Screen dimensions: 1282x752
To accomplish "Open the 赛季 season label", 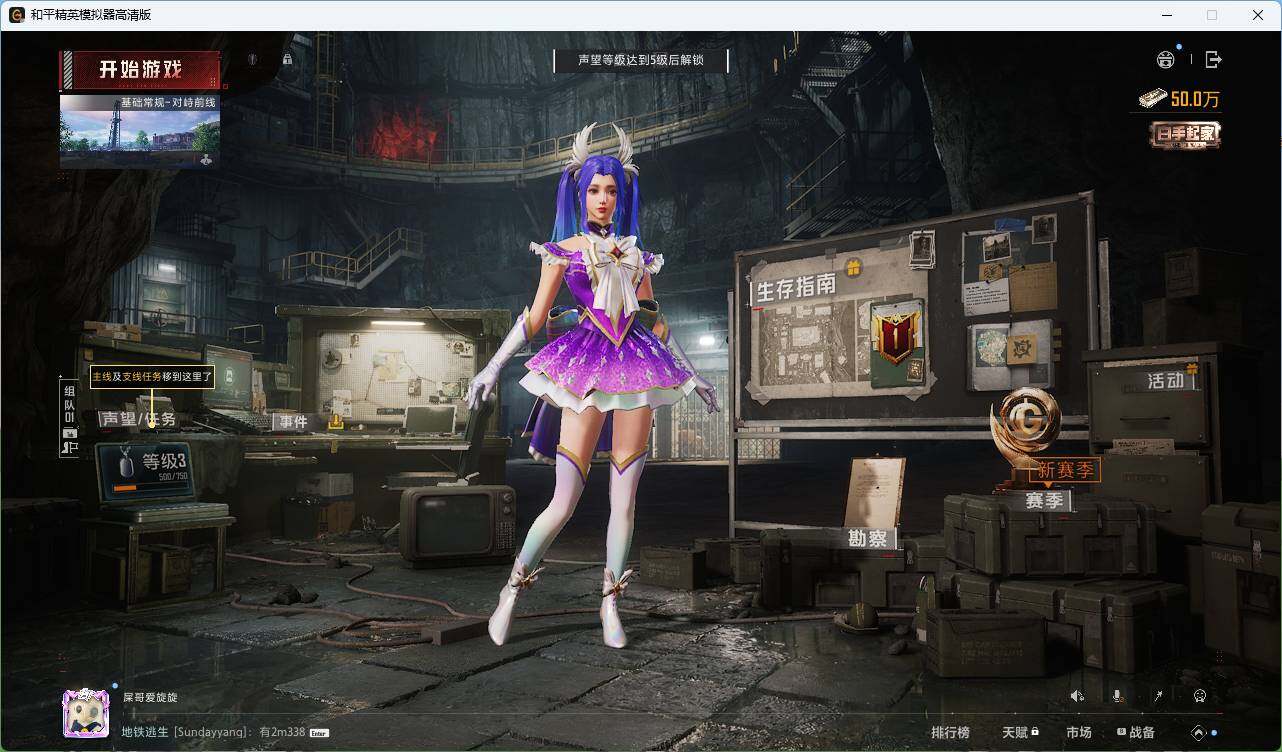I will pos(1044,500).
